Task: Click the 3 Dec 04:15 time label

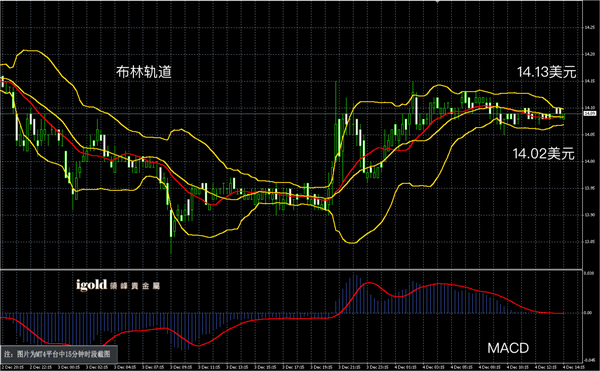Action: pyautogui.click(x=125, y=368)
